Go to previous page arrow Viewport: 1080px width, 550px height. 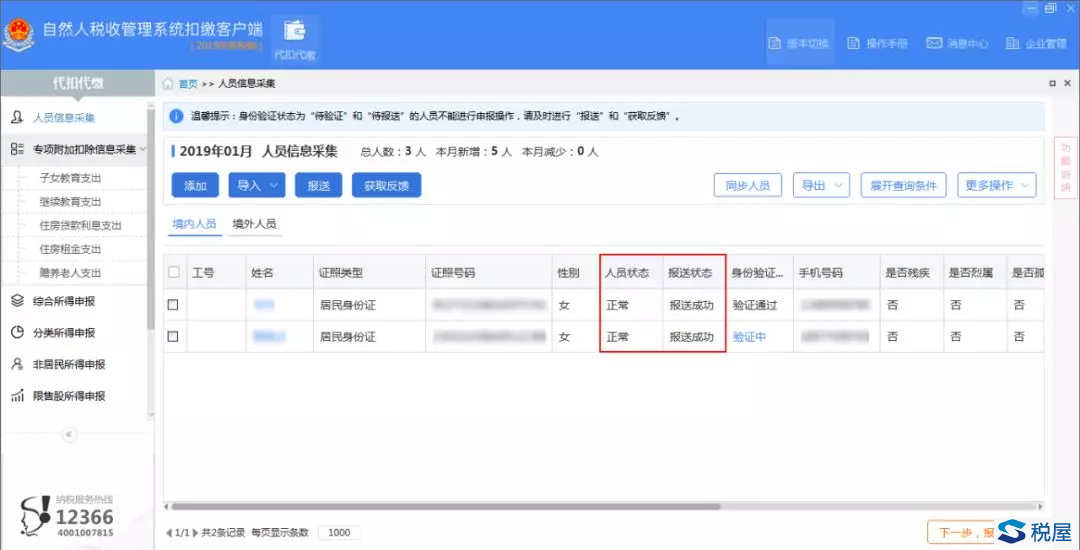coord(169,533)
